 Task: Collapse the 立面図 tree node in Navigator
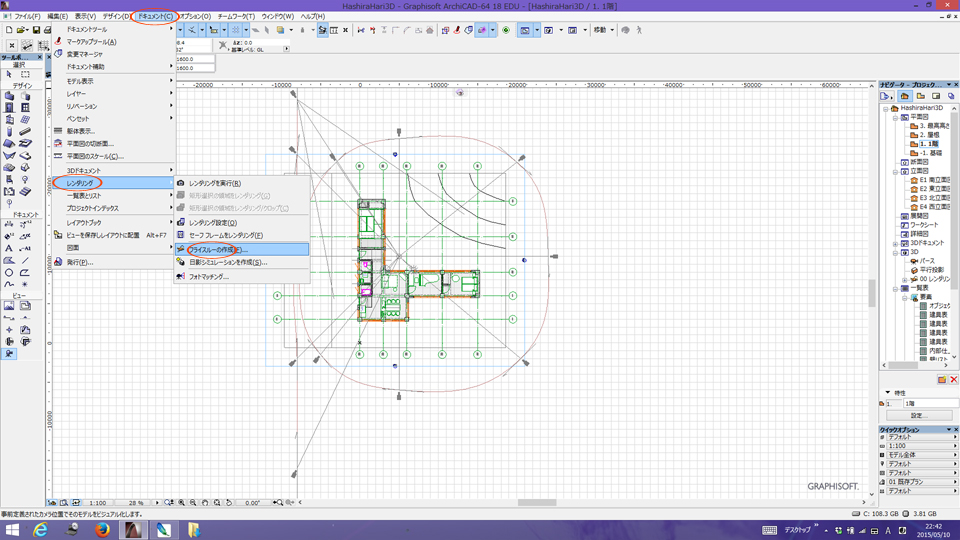pos(896,171)
